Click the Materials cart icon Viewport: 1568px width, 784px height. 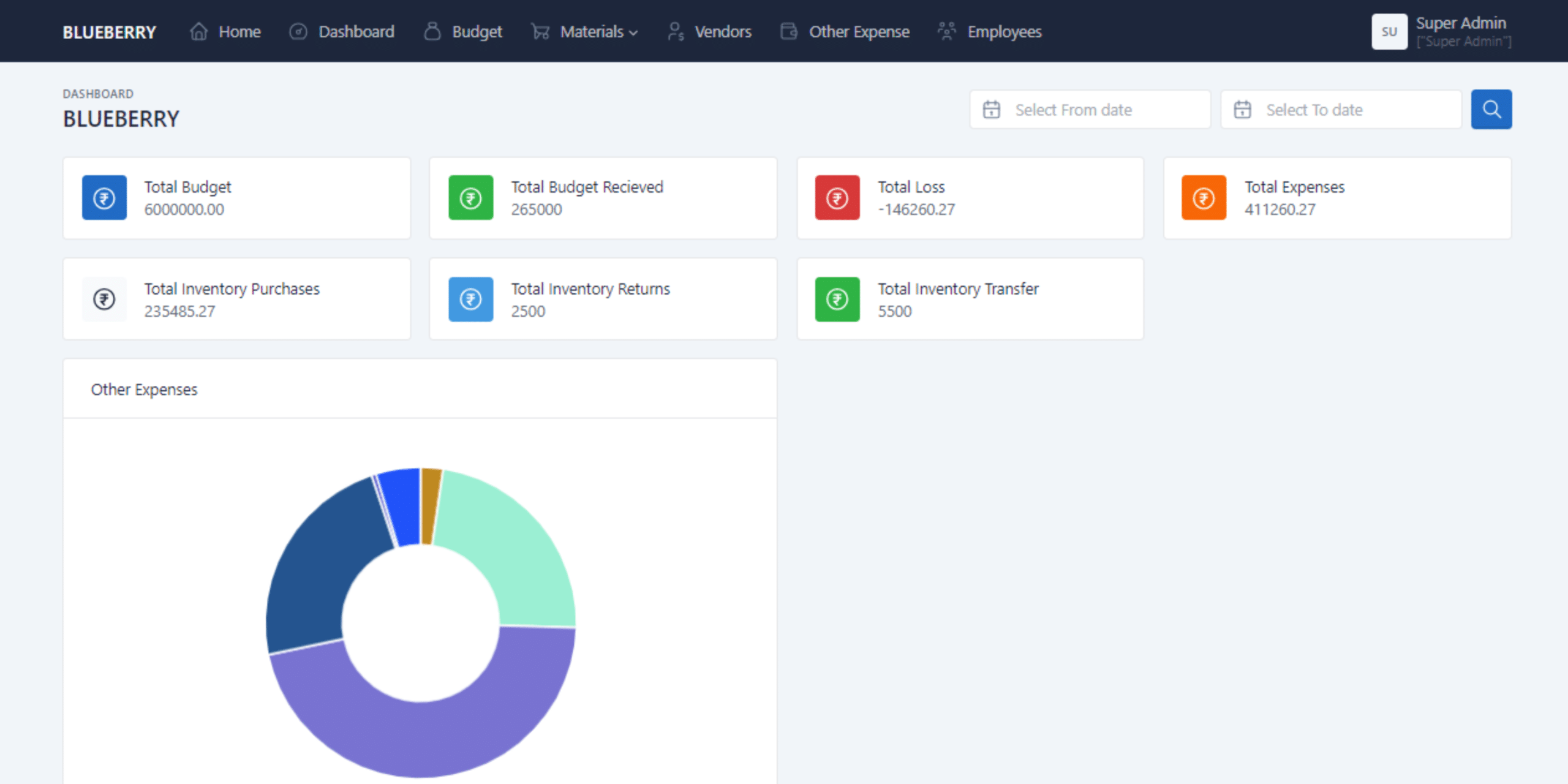tap(540, 31)
